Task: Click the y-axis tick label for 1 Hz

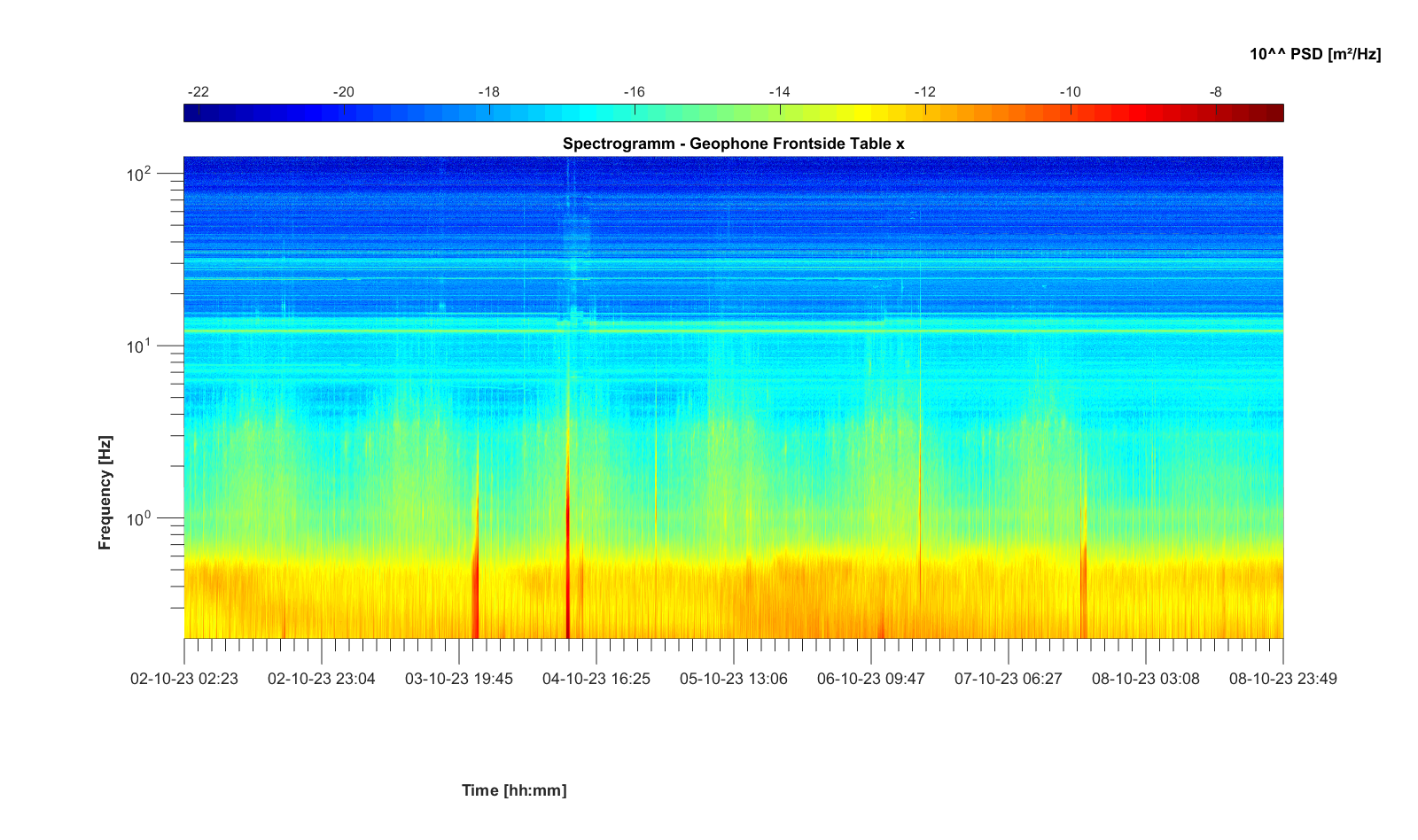Action: pos(139,517)
